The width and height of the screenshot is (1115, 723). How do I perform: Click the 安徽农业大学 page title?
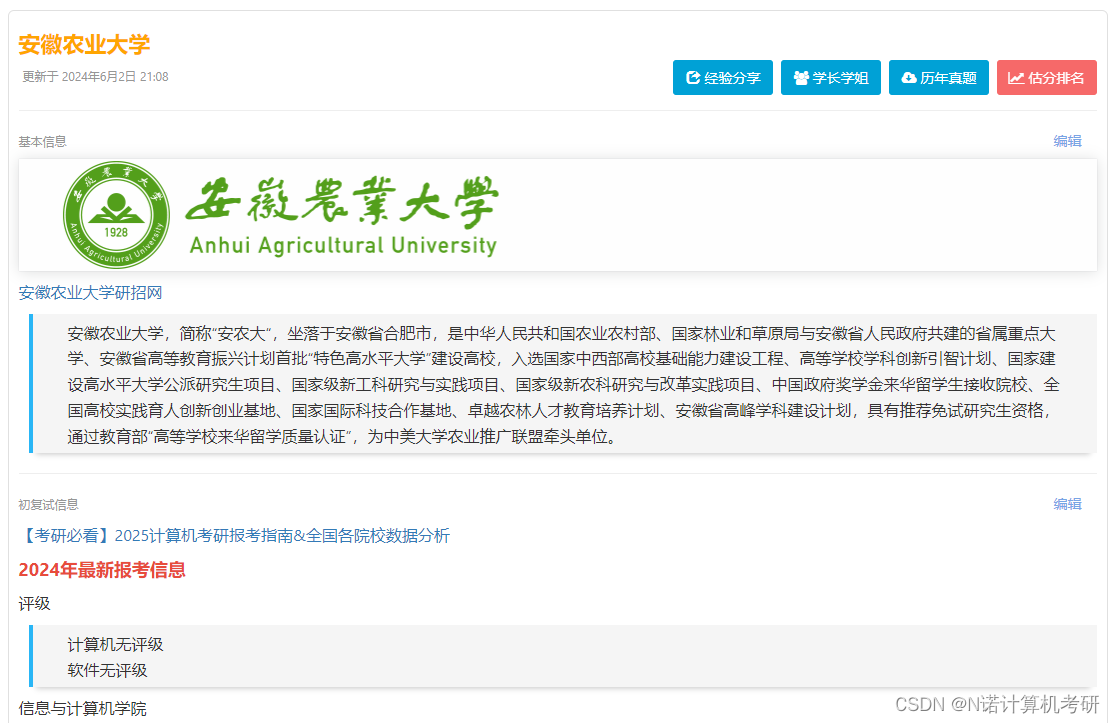tap(84, 44)
